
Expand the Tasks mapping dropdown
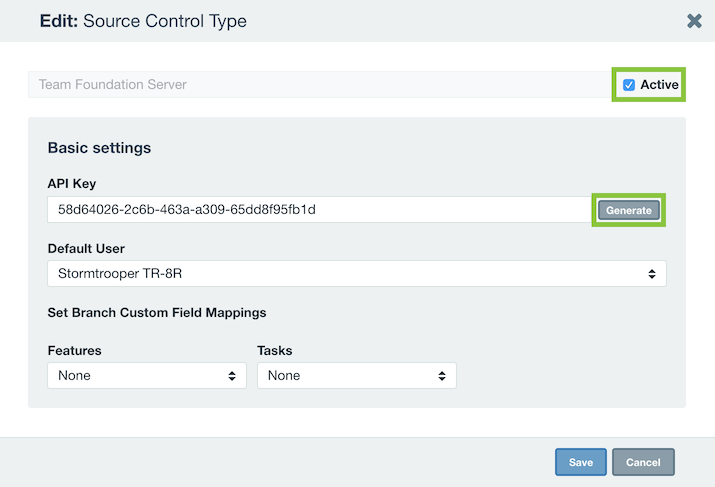pyautogui.click(x=357, y=376)
